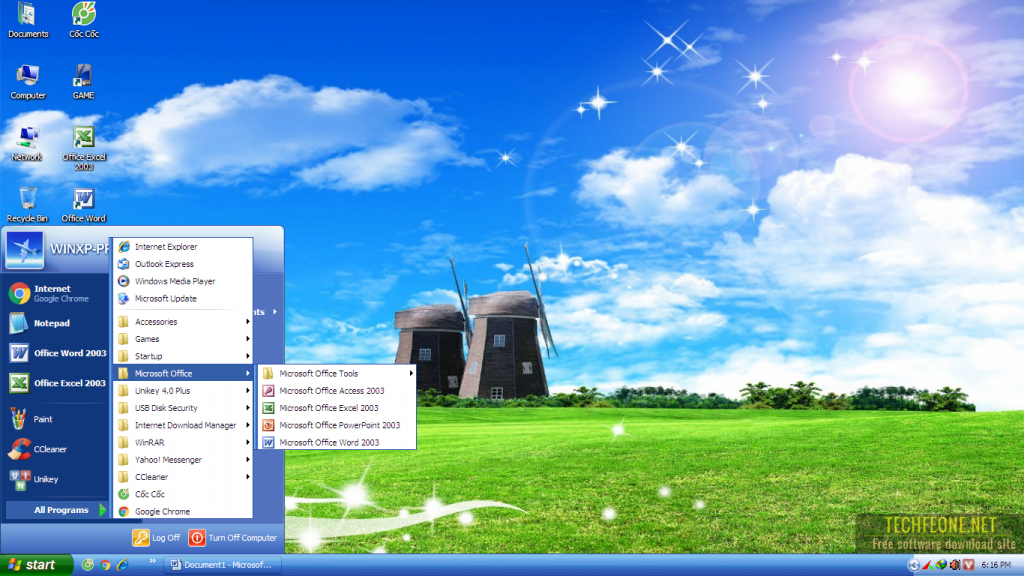Expand the USB Disk Security folder

click(x=183, y=408)
